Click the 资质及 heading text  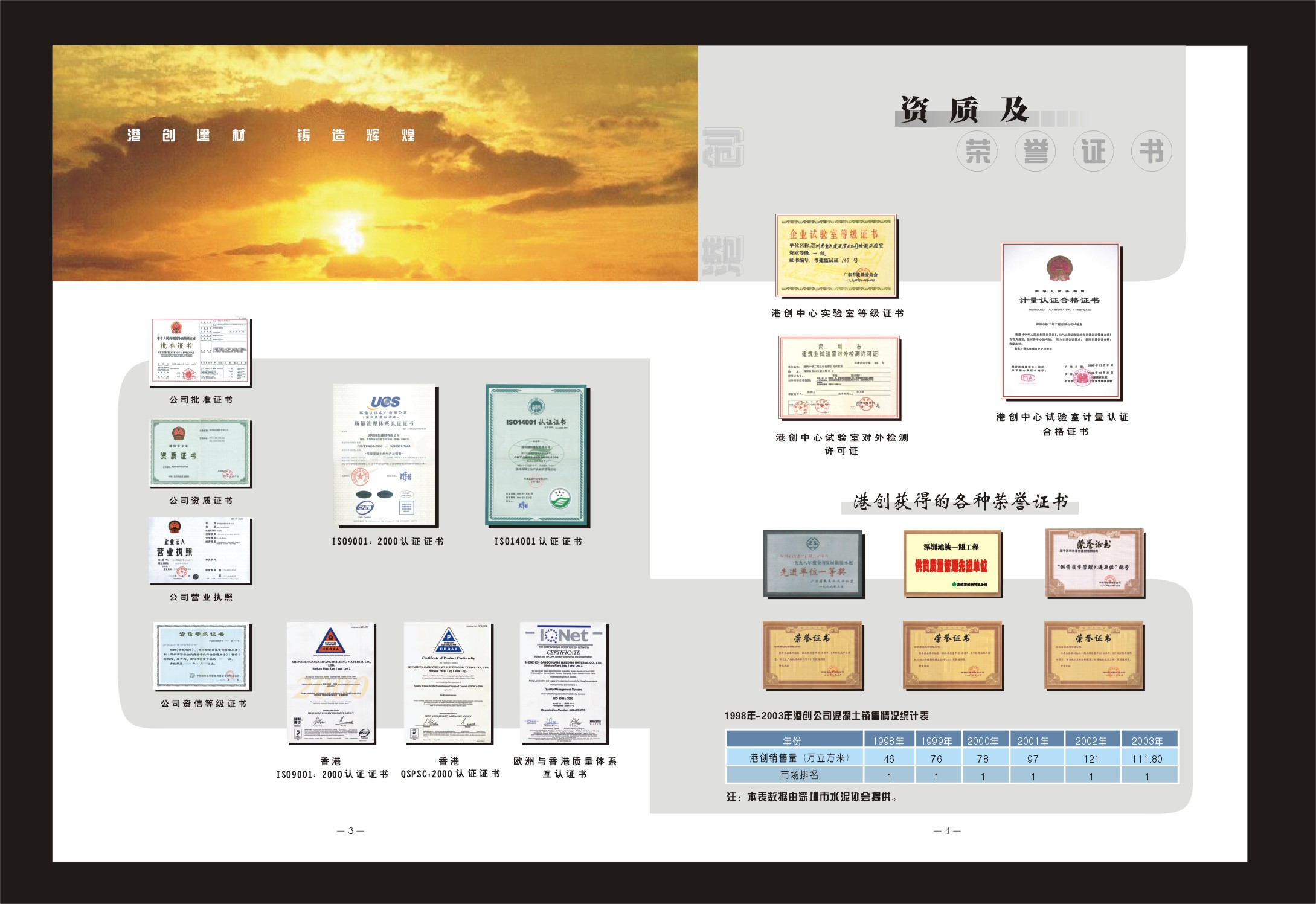pos(965,110)
